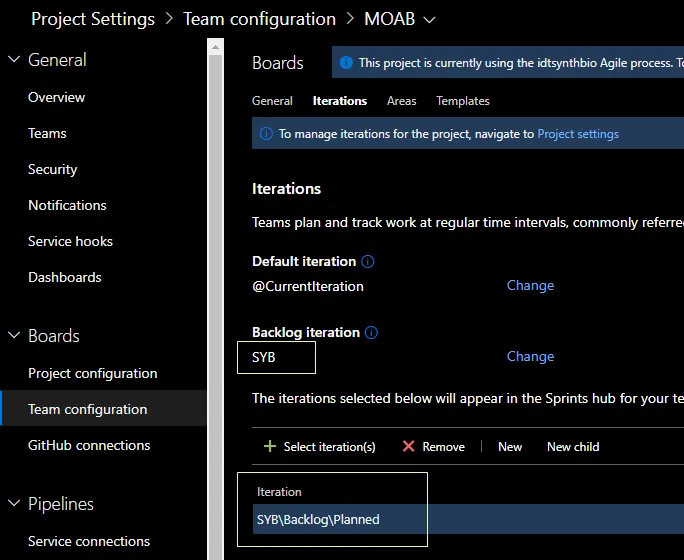Click the New child button
This screenshot has width=684, height=560.
pos(573,447)
